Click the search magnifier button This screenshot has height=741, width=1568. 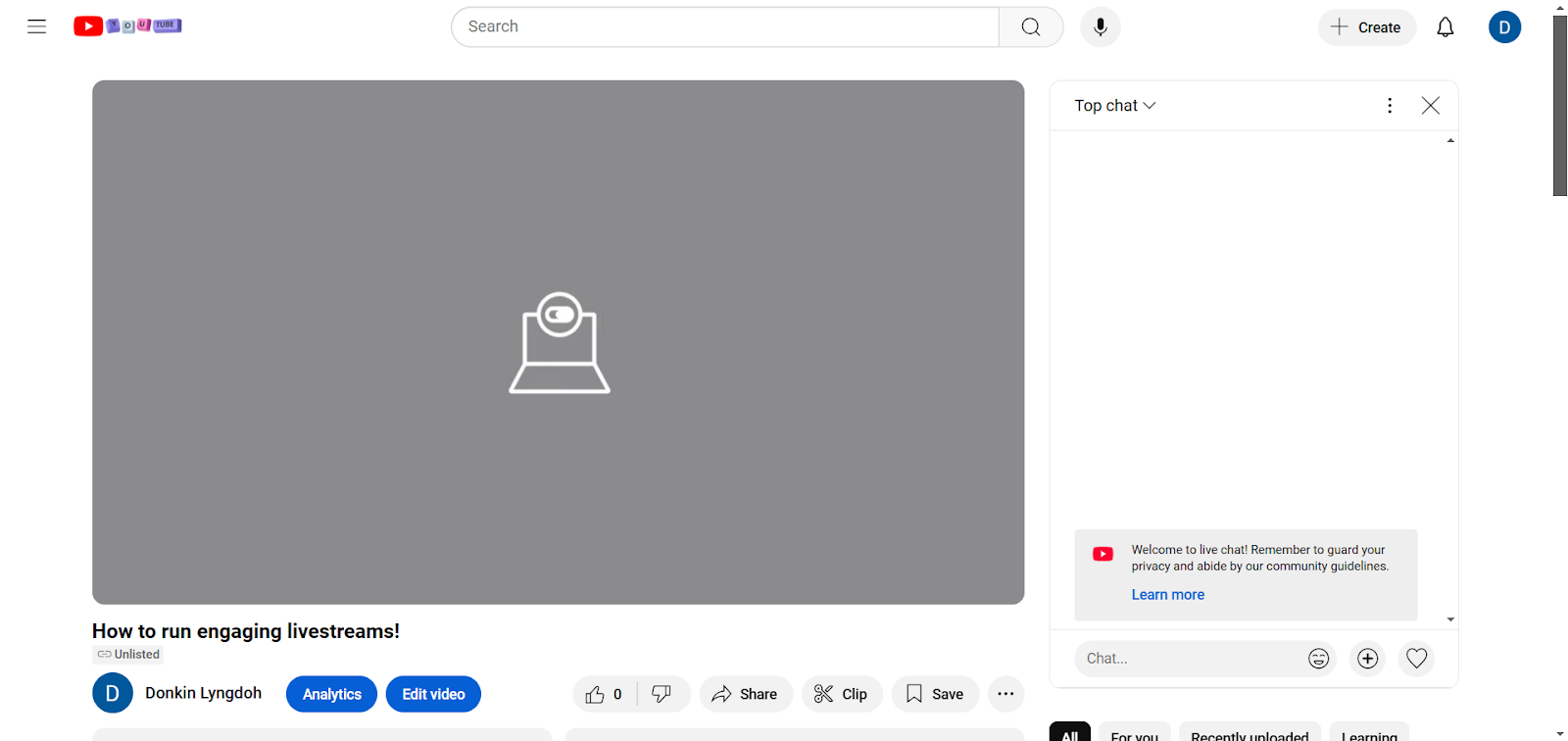pos(1031,27)
